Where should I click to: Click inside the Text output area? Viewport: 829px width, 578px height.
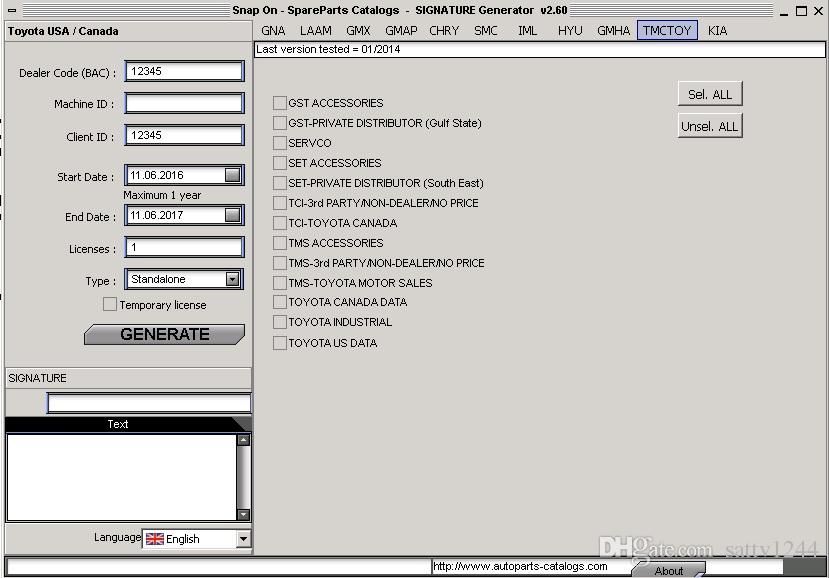[121, 477]
